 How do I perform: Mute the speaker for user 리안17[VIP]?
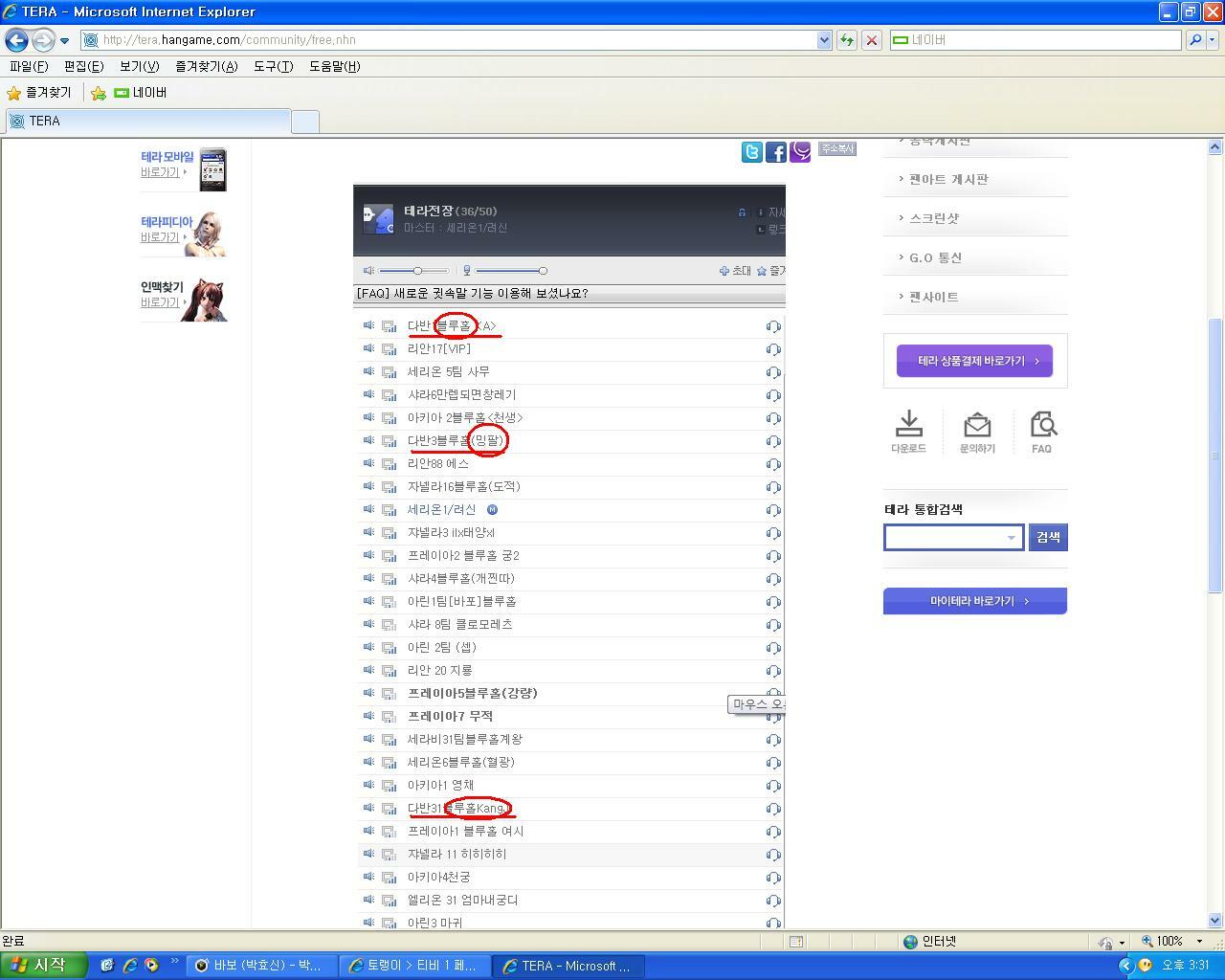(x=368, y=348)
